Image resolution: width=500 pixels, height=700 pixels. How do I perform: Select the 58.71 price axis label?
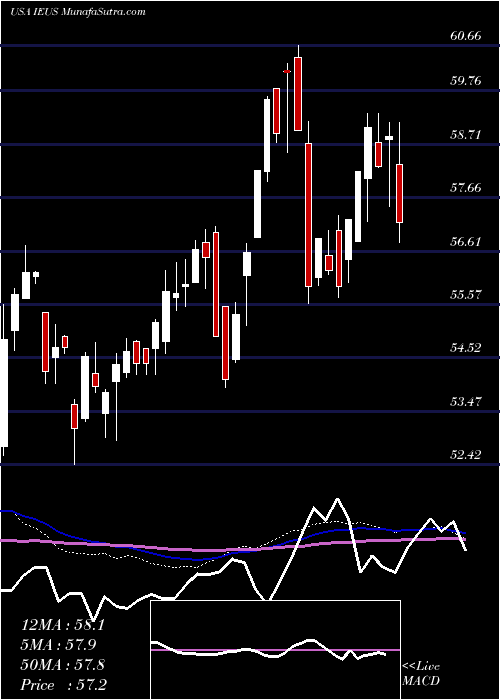tap(466, 134)
